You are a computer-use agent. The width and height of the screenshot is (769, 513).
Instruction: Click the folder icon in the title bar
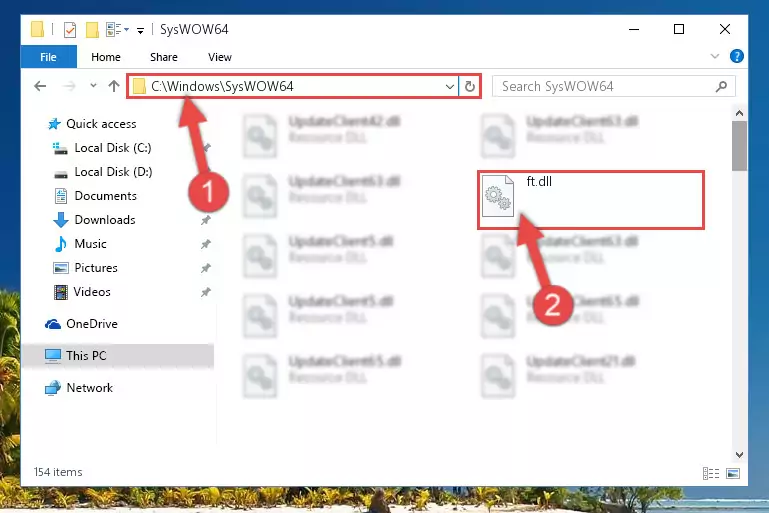(37, 29)
